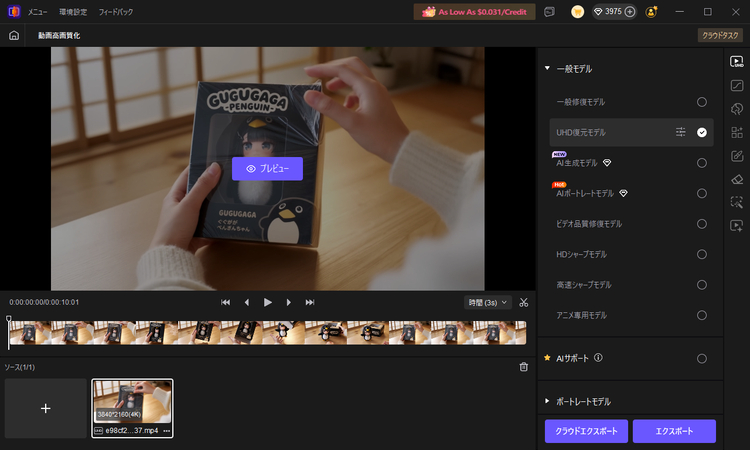Image resolution: width=750 pixels, height=450 pixels.
Task: Click the timeline frame strip
Action: (267, 333)
